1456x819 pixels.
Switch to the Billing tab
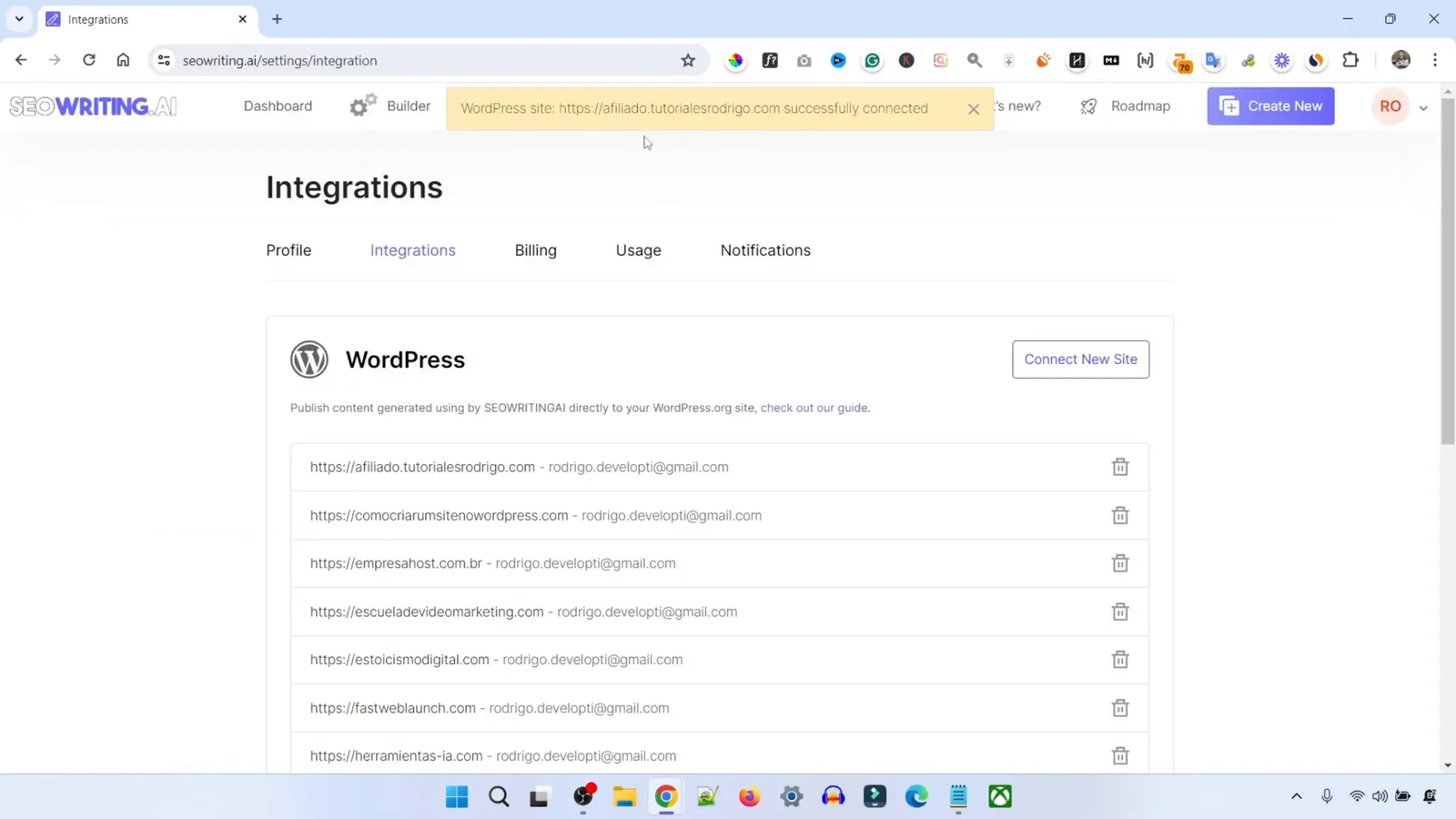click(x=535, y=250)
